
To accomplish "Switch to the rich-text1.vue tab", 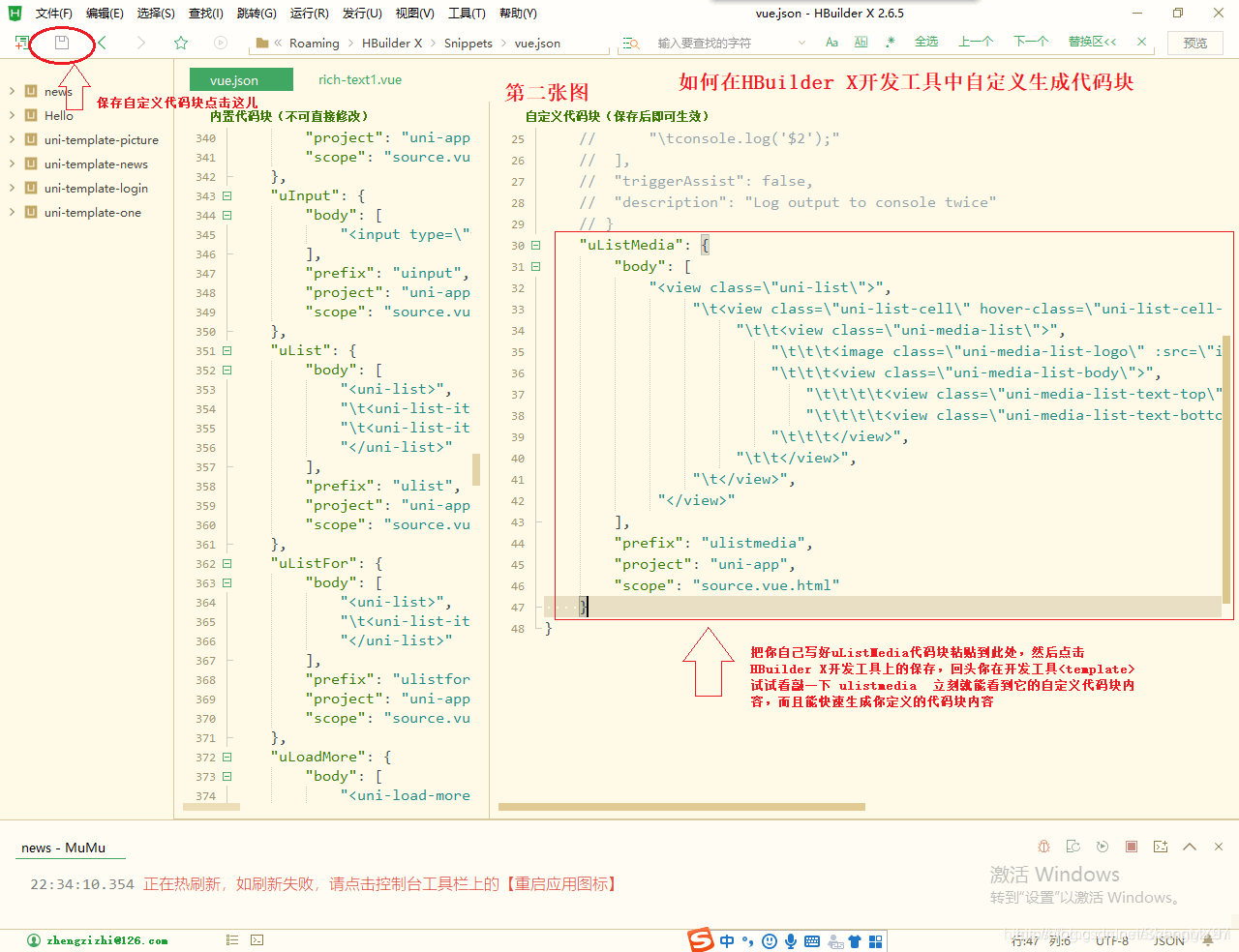I will (360, 79).
